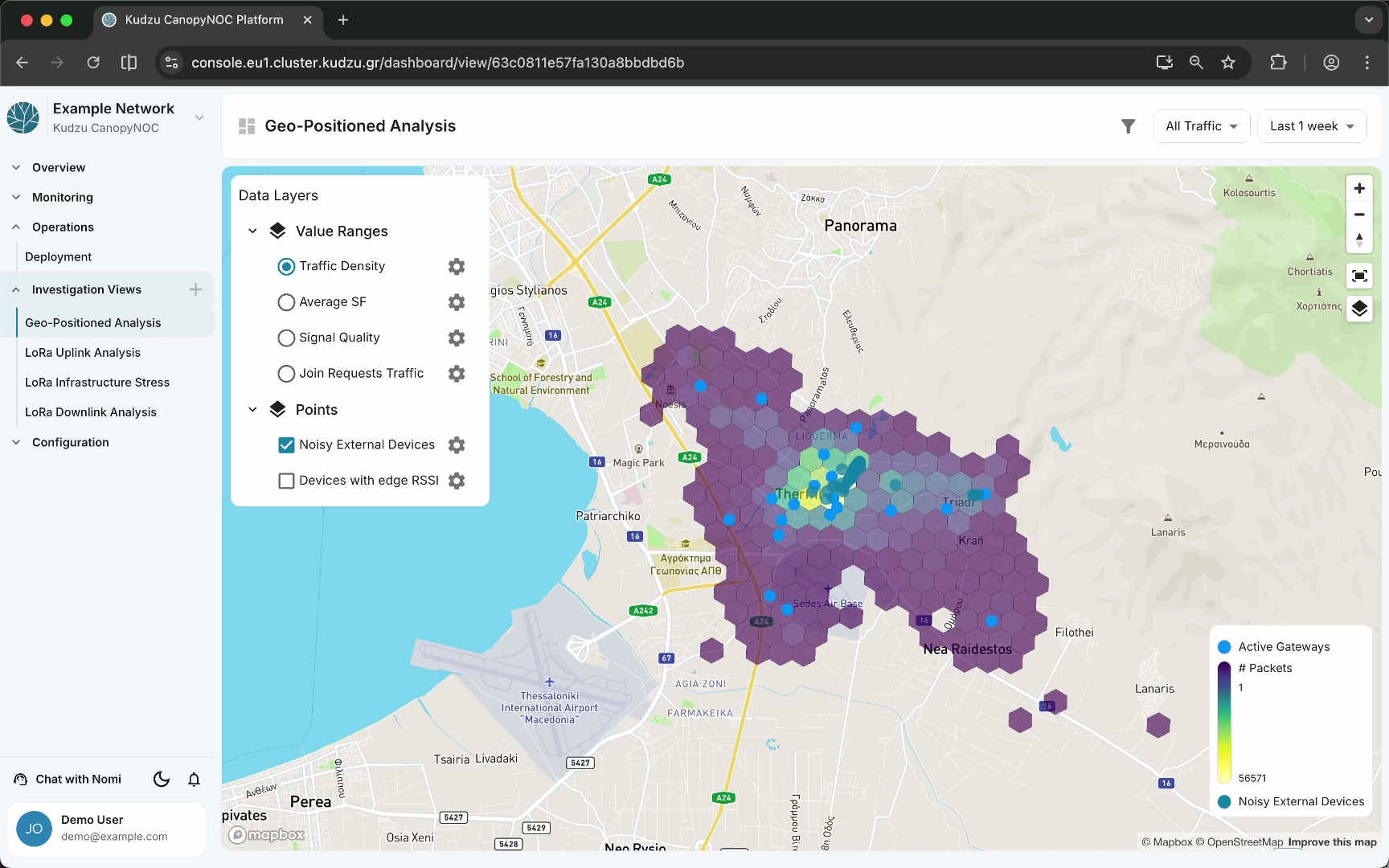The height and width of the screenshot is (868, 1389).
Task: Click the OpenStreetMap attribution link
Action: pyautogui.click(x=1239, y=842)
